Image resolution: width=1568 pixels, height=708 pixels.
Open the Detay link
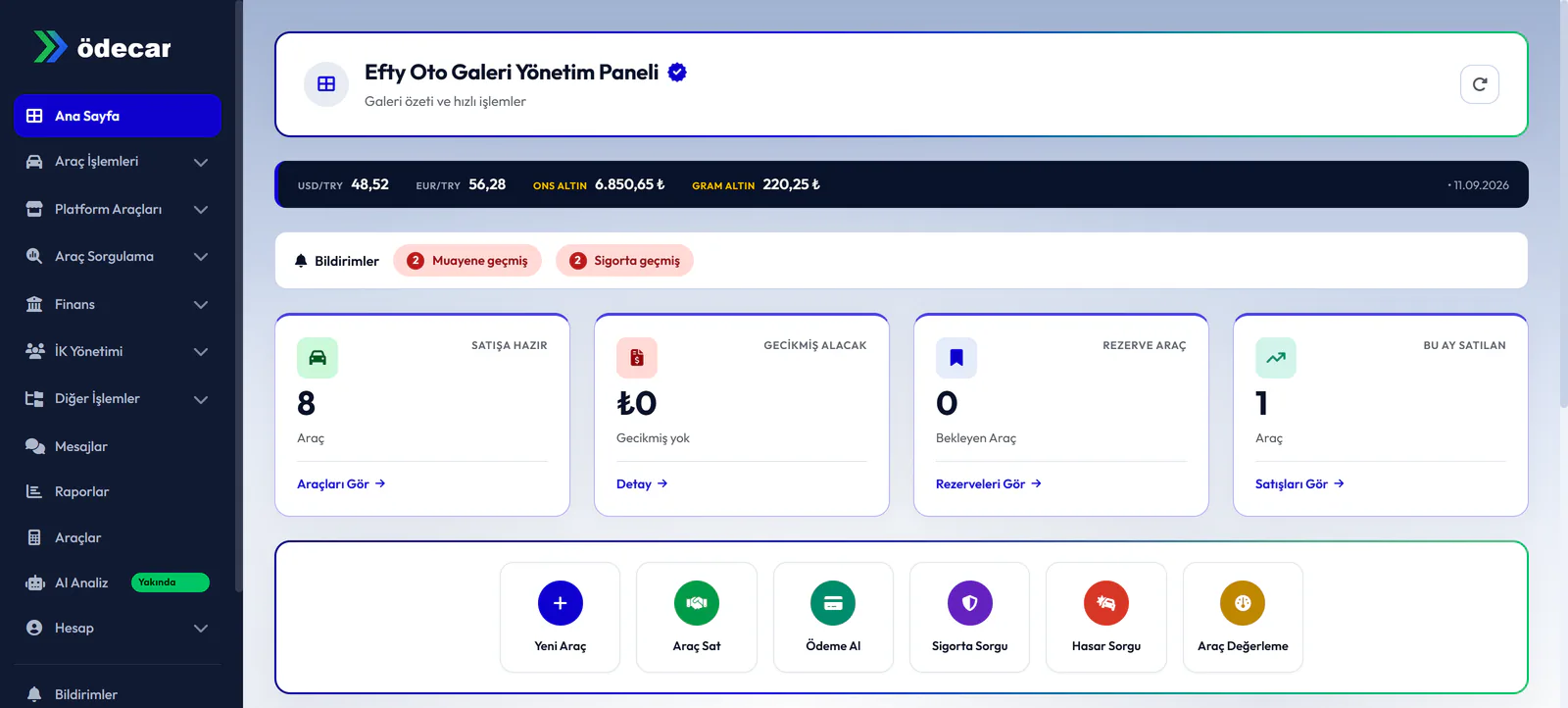point(642,484)
